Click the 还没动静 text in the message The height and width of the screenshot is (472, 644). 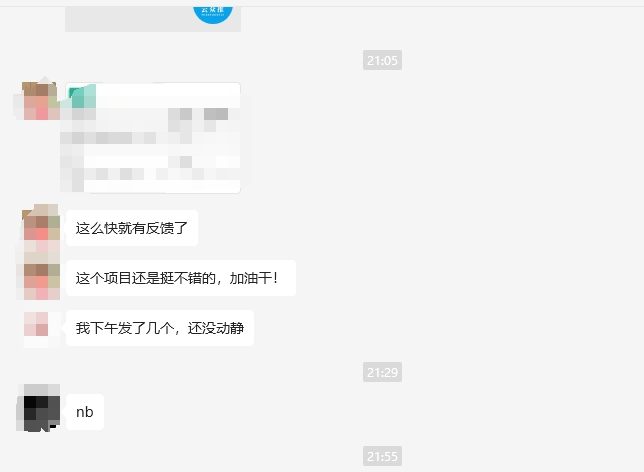point(216,328)
